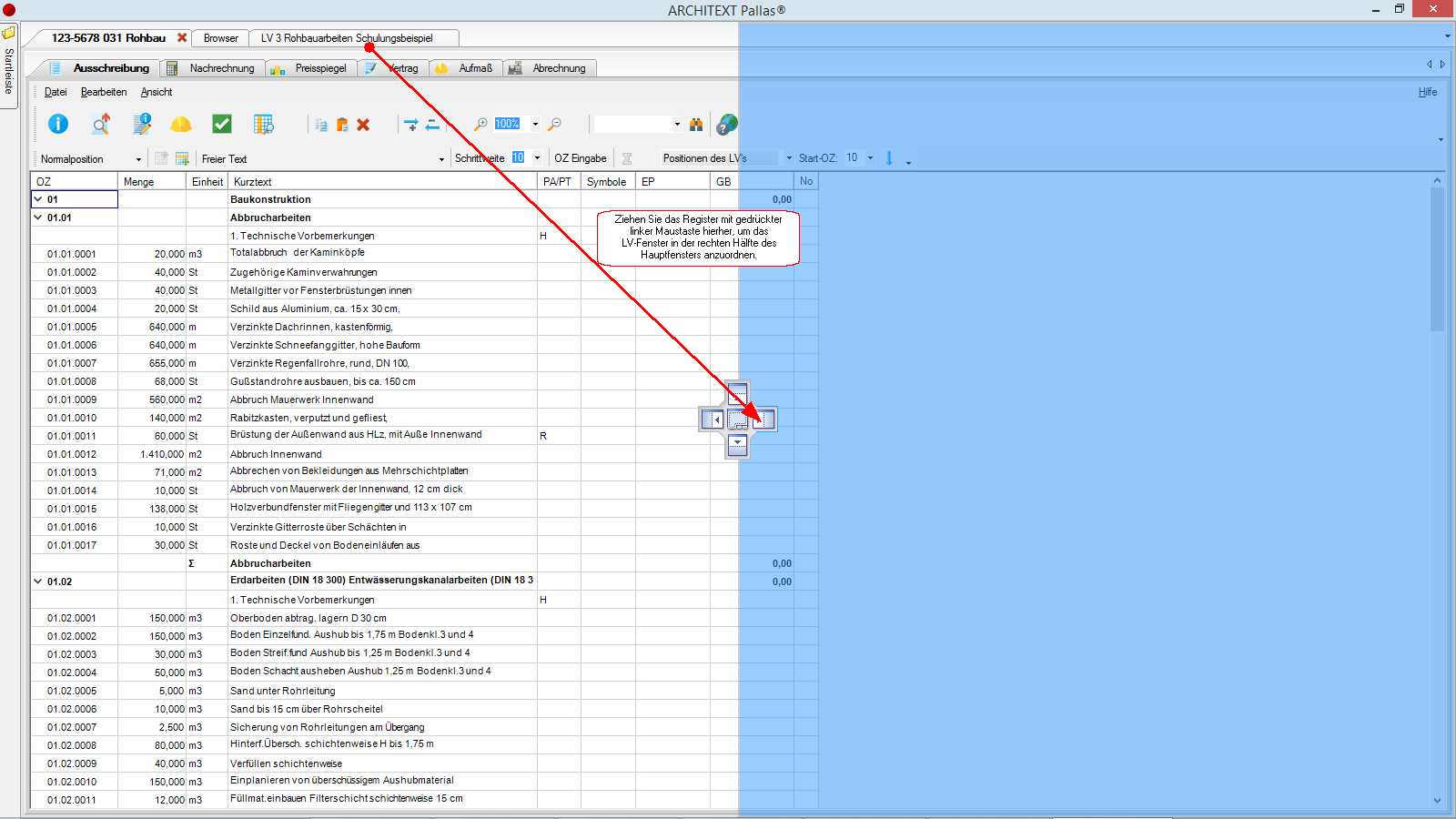Open the globe help icon
Image resolution: width=1456 pixels, height=819 pixels.
[x=727, y=124]
